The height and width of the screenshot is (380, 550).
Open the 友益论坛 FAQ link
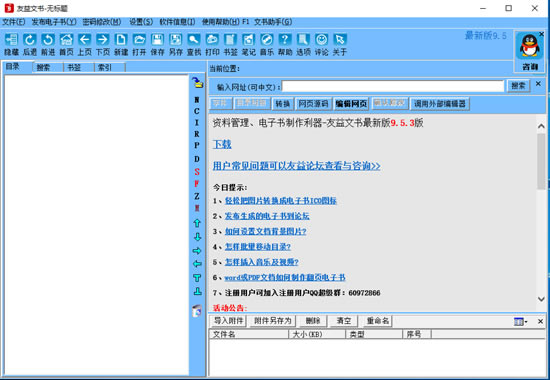tap(296, 166)
